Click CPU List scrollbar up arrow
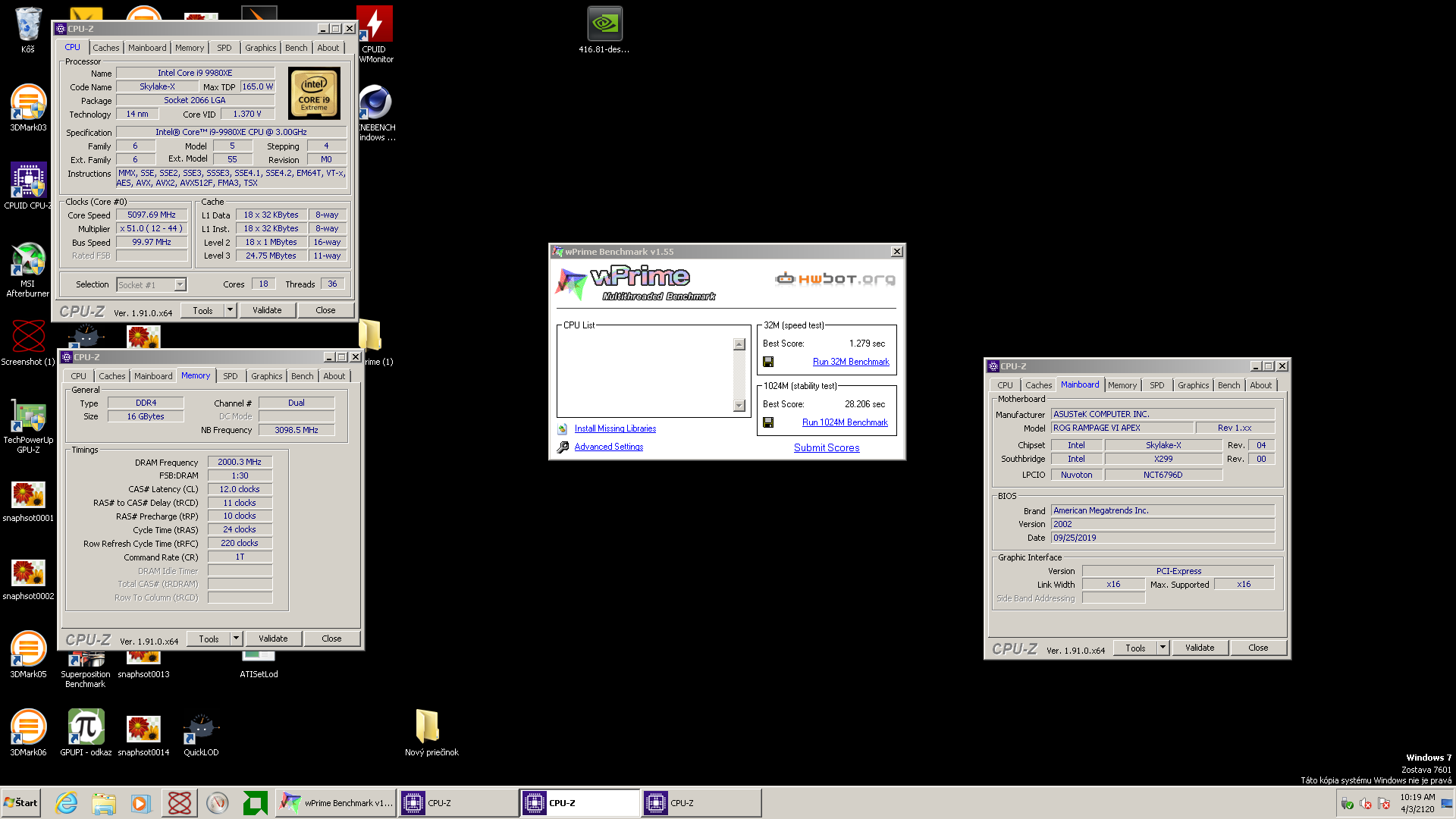This screenshot has height=819, width=1456. [739, 344]
